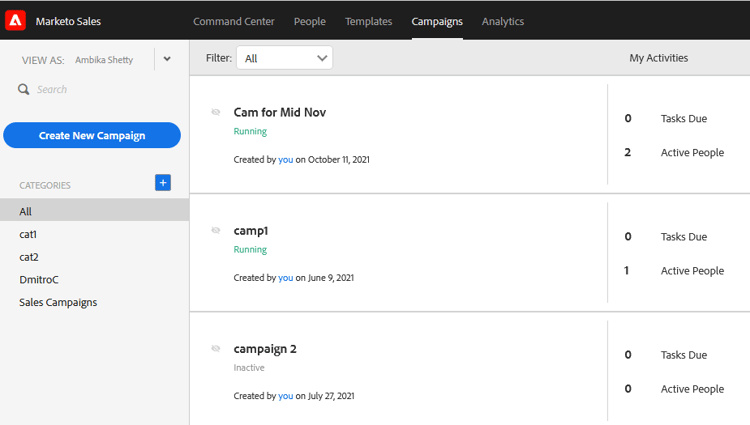Viewport: 750px width, 425px height.
Task: Go to the Templates tab
Action: pyautogui.click(x=368, y=21)
